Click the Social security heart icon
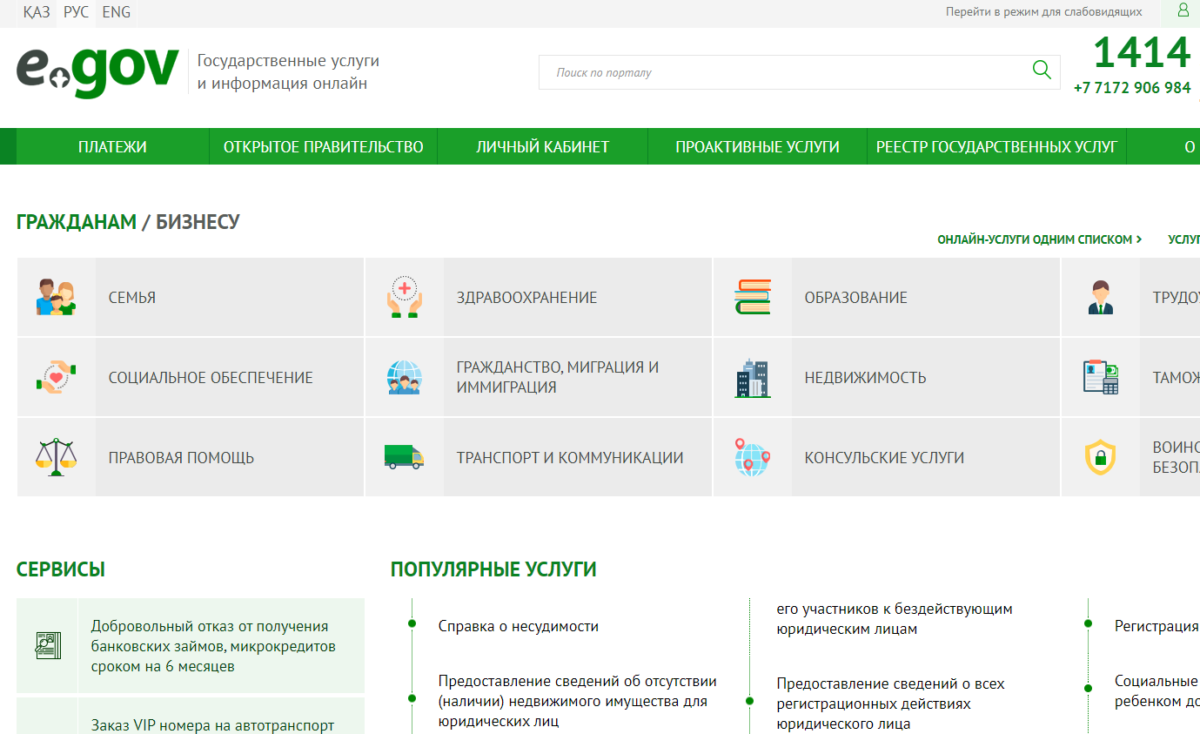 coord(56,378)
